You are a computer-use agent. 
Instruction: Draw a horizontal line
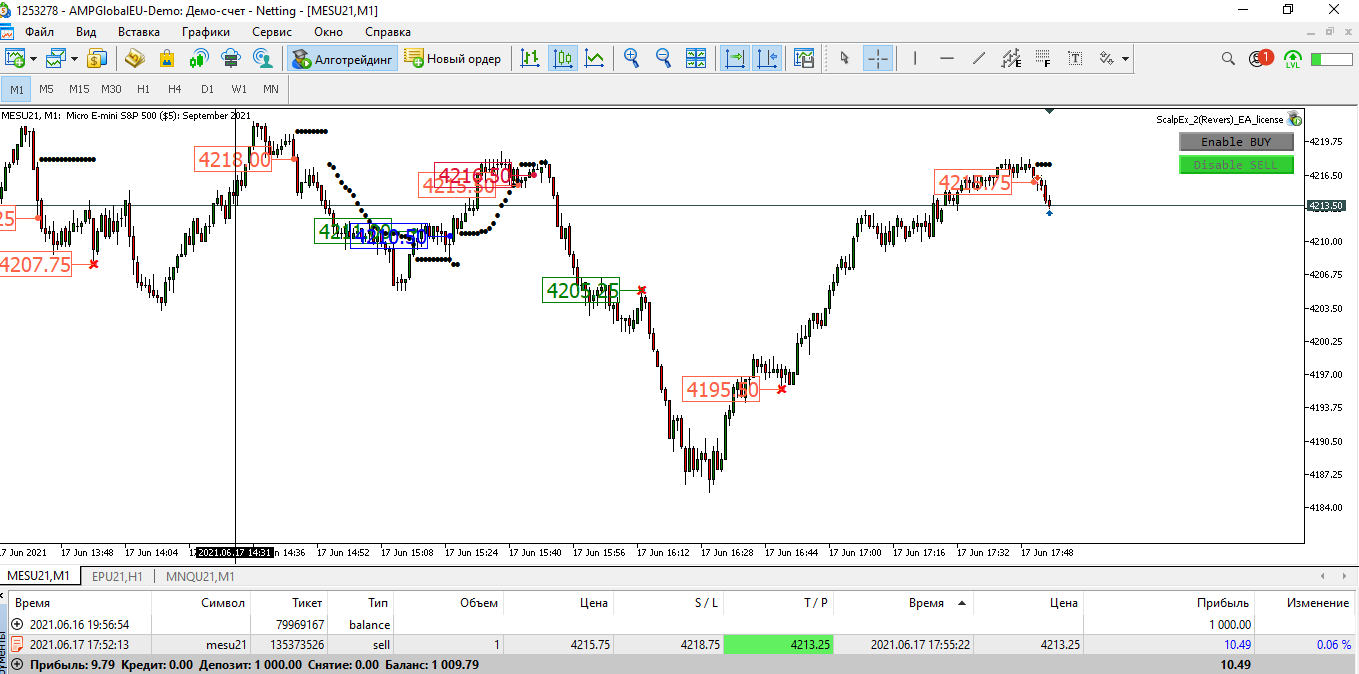click(947, 59)
